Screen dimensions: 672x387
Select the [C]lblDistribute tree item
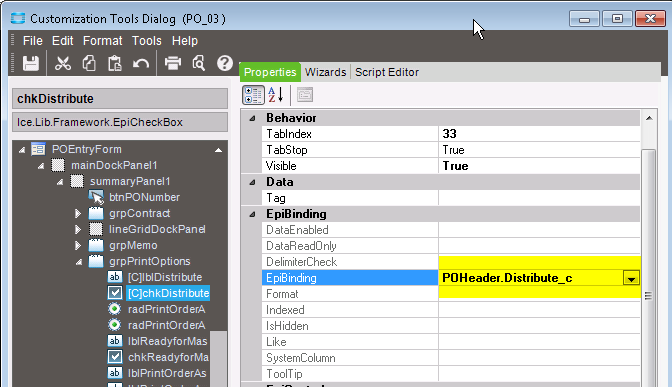pyautogui.click(x=165, y=277)
